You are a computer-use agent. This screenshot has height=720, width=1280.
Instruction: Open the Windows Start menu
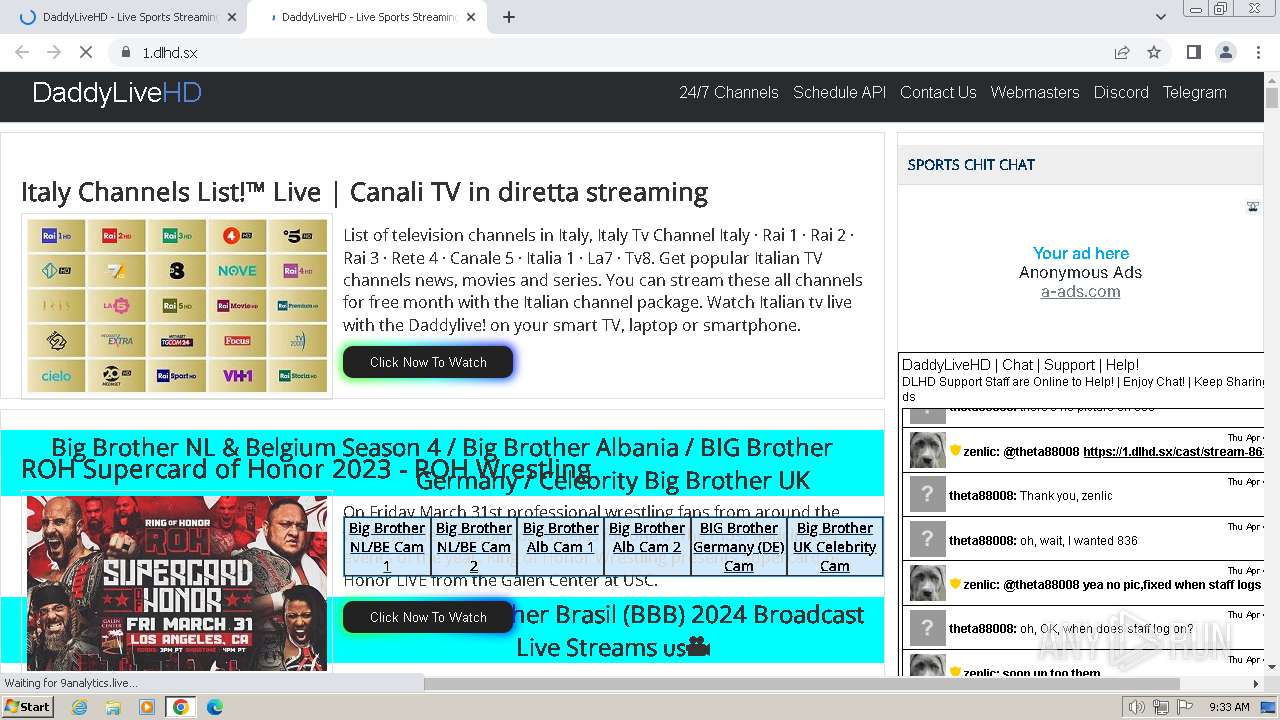coord(27,706)
